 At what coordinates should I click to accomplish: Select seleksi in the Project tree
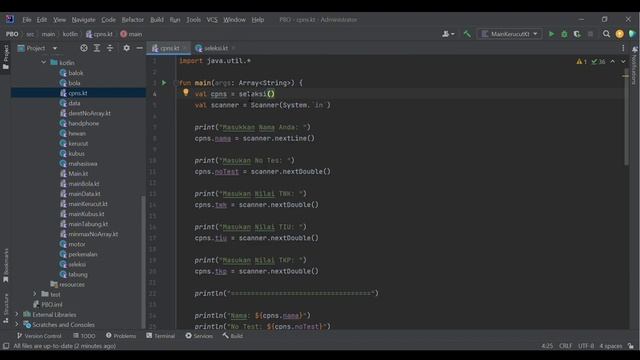click(x=77, y=264)
